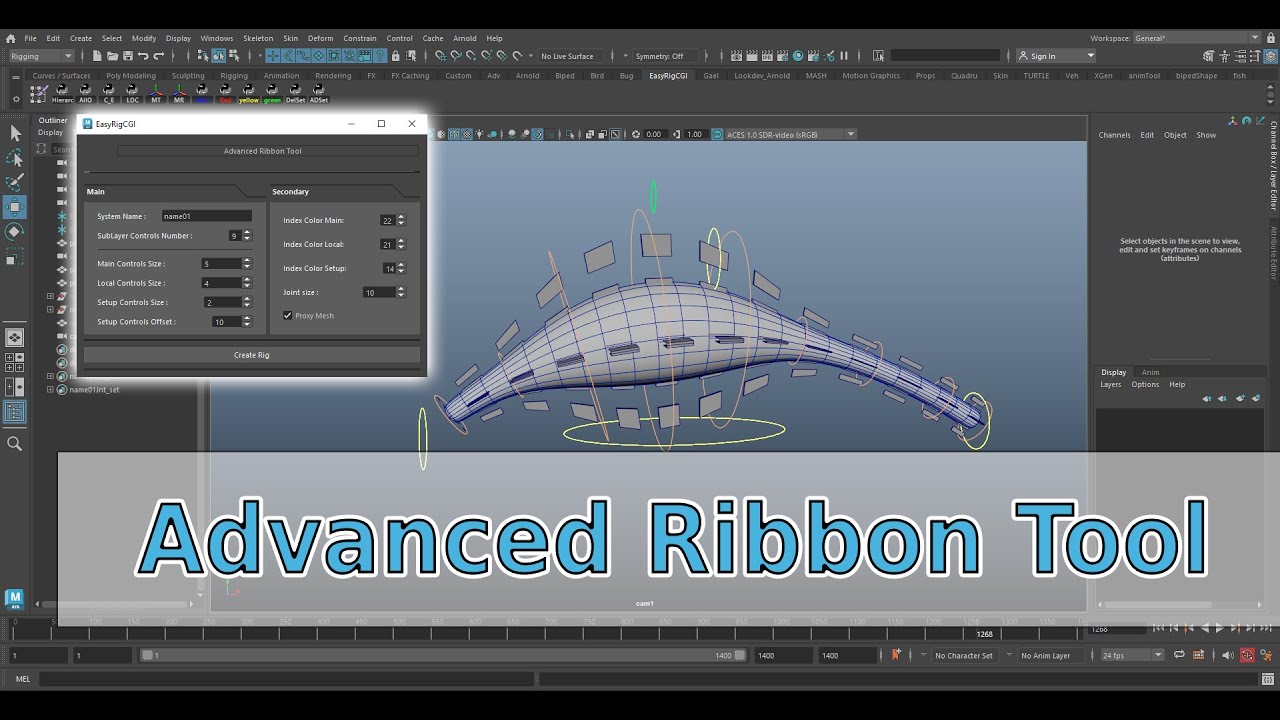Click the C_E shelf script icon

click(x=109, y=93)
